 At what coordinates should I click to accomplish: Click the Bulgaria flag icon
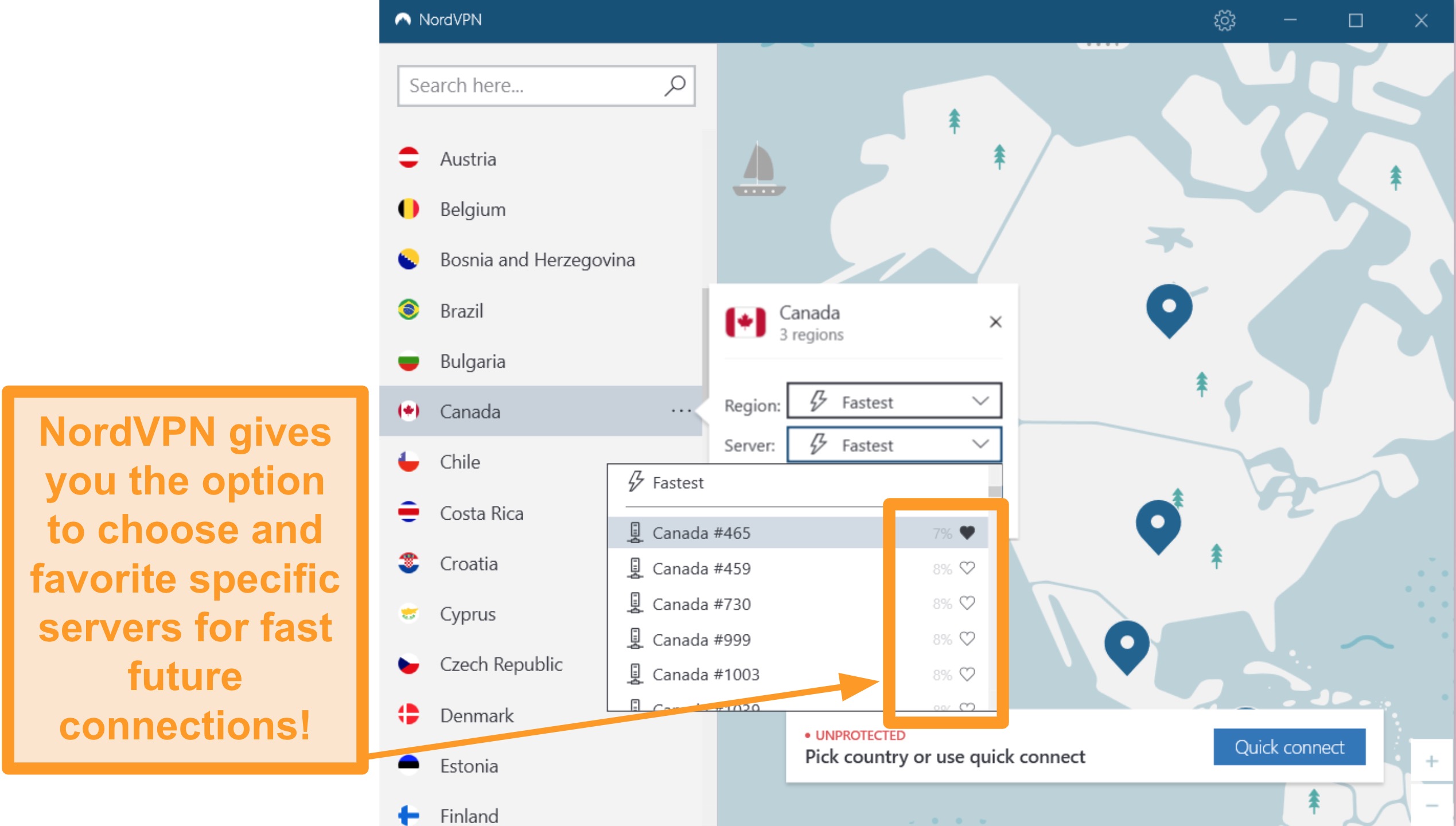408,361
